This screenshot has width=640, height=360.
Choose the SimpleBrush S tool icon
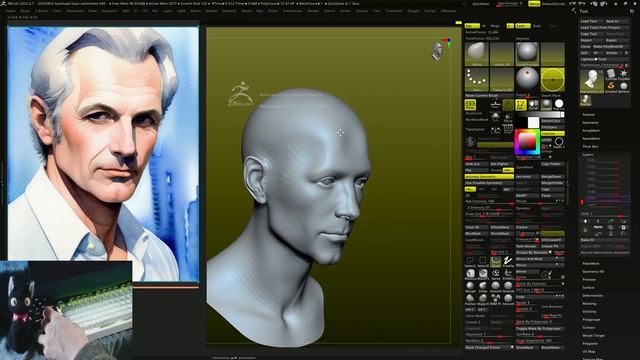click(x=611, y=87)
